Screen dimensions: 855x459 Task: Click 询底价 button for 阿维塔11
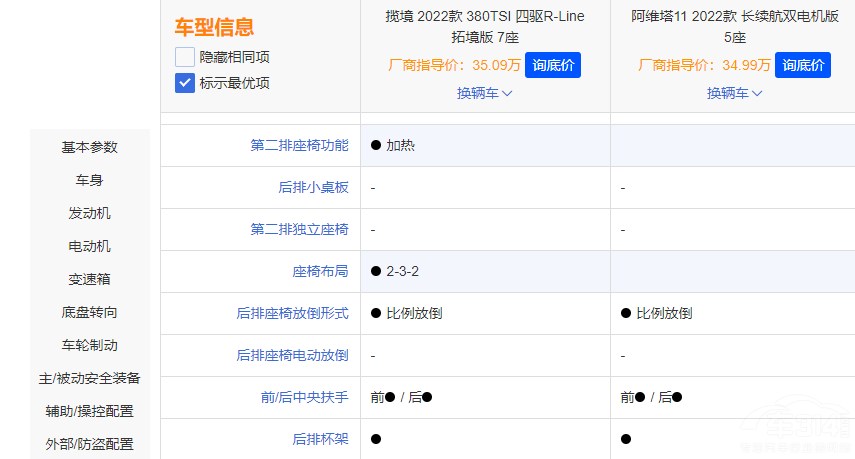click(x=803, y=65)
